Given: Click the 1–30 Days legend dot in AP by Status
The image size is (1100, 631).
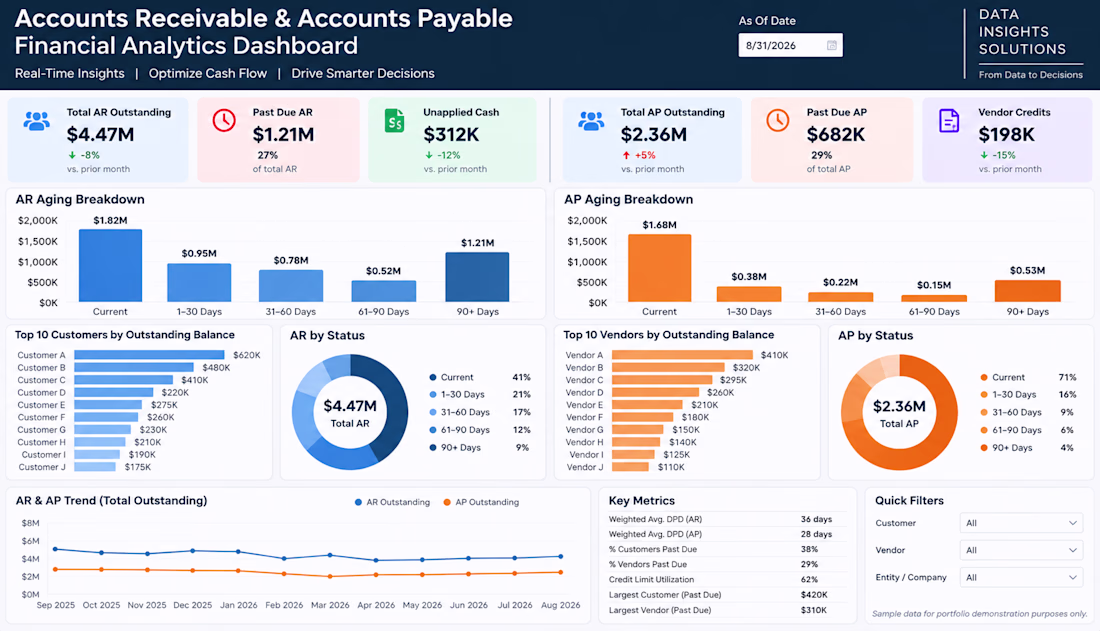Looking at the screenshot, I should coord(984,394).
